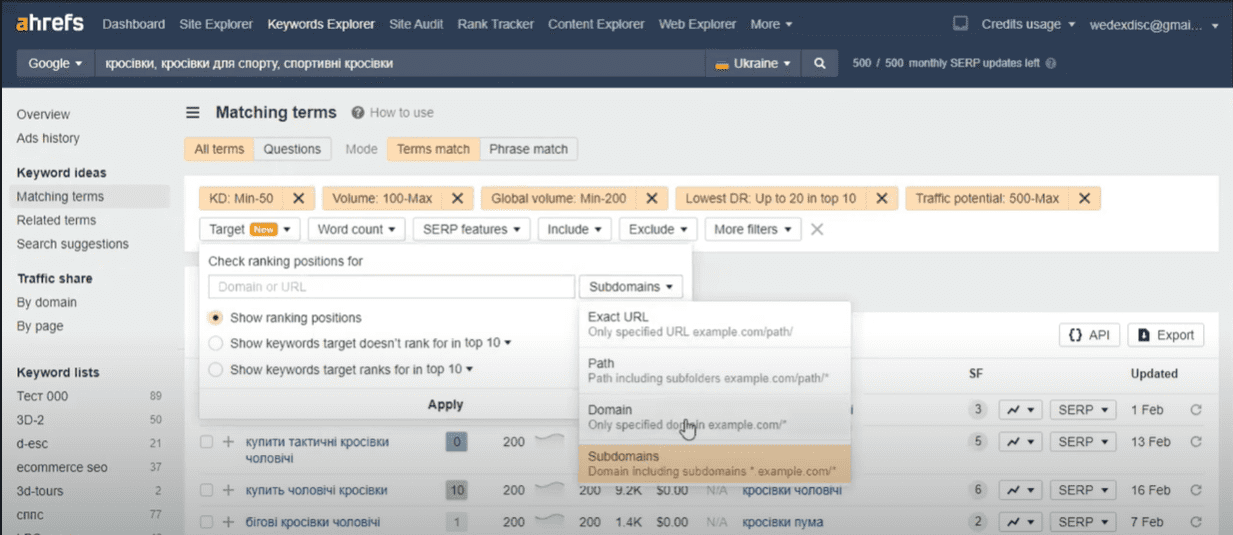Click the Ahrefs logo

(50, 23)
